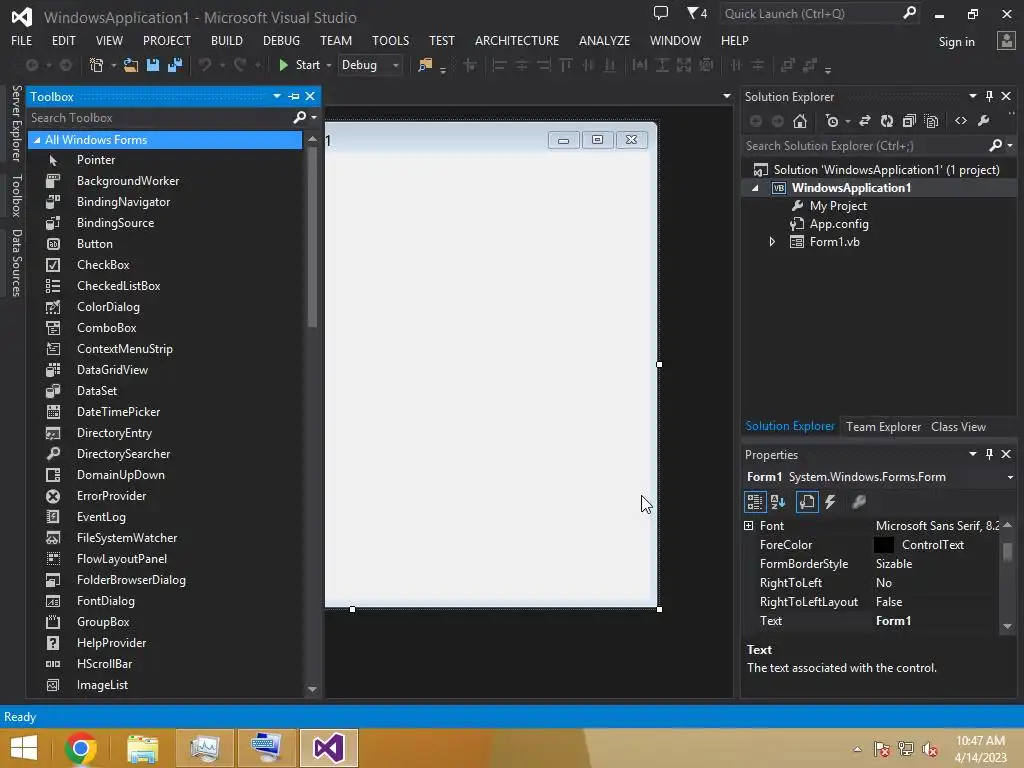Click the Visual Studio taskbar icon

tap(328, 748)
